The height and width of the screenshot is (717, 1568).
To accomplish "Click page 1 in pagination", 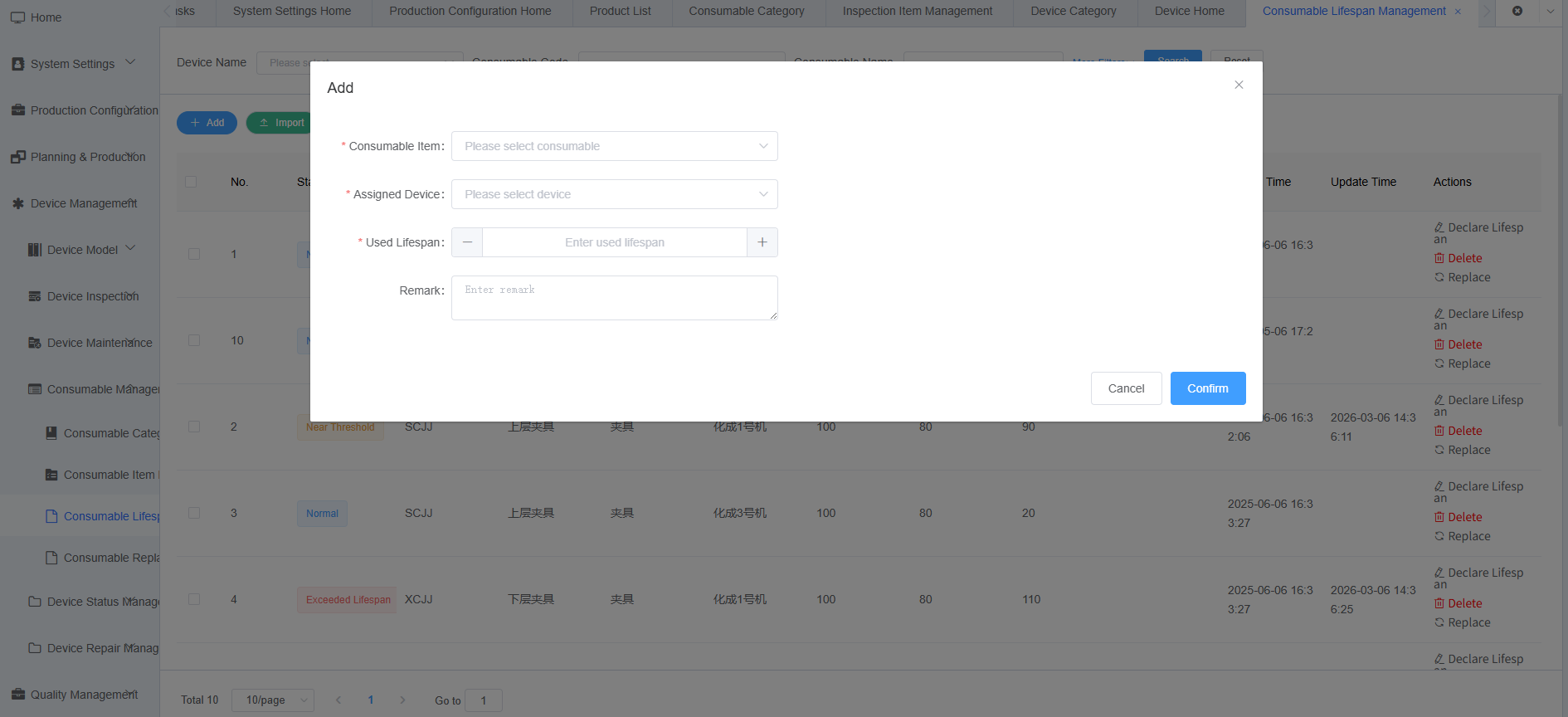I will pyautogui.click(x=371, y=700).
